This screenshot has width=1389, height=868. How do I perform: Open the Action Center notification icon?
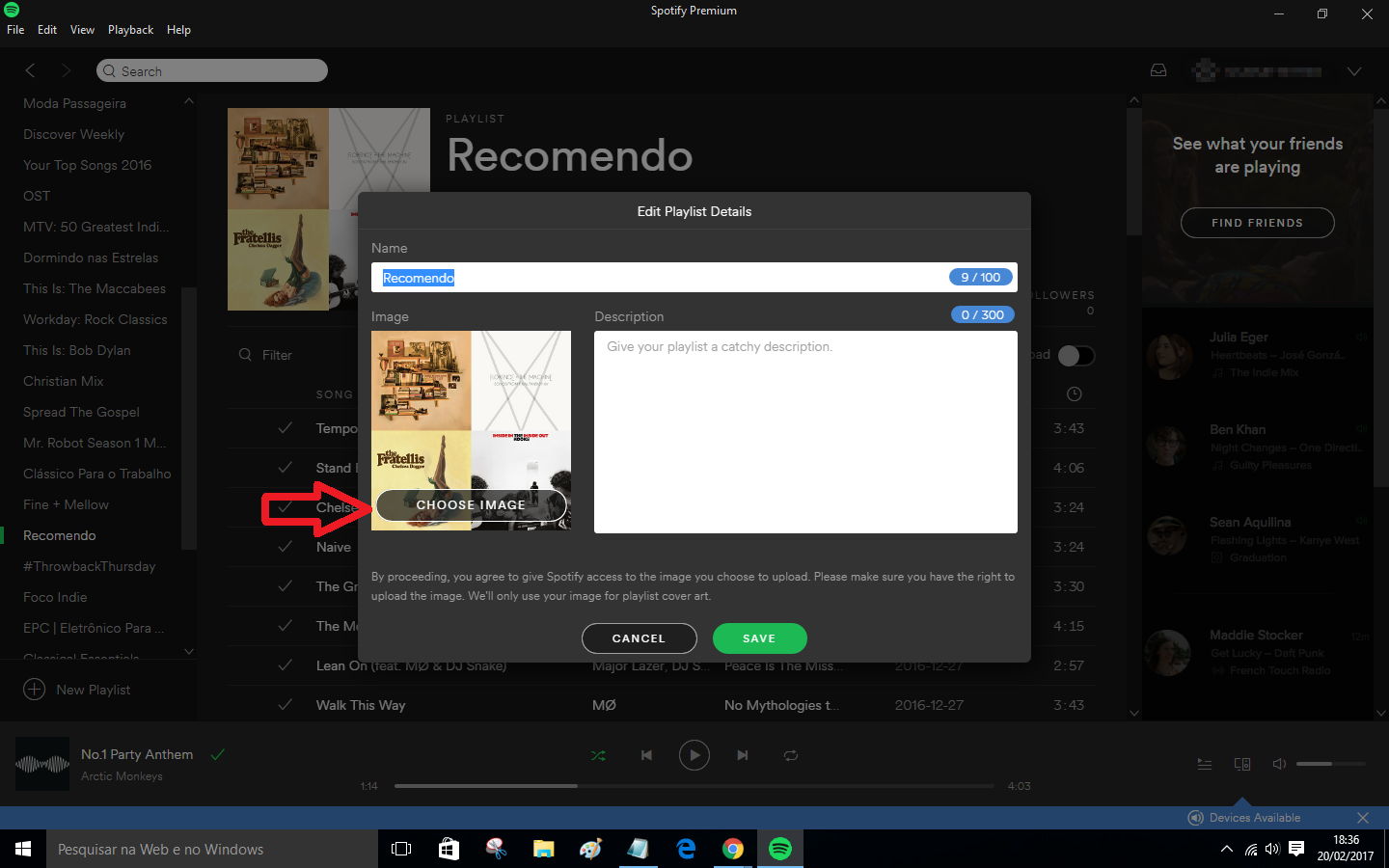(1296, 849)
